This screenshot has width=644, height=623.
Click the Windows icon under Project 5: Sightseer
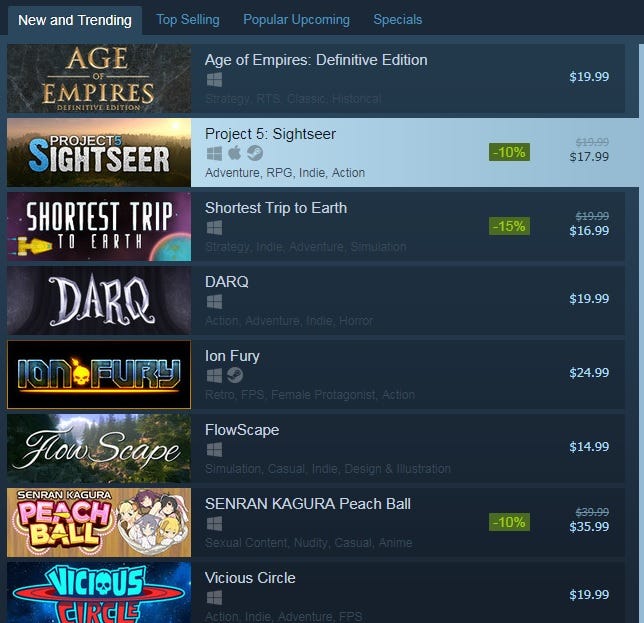pos(214,154)
